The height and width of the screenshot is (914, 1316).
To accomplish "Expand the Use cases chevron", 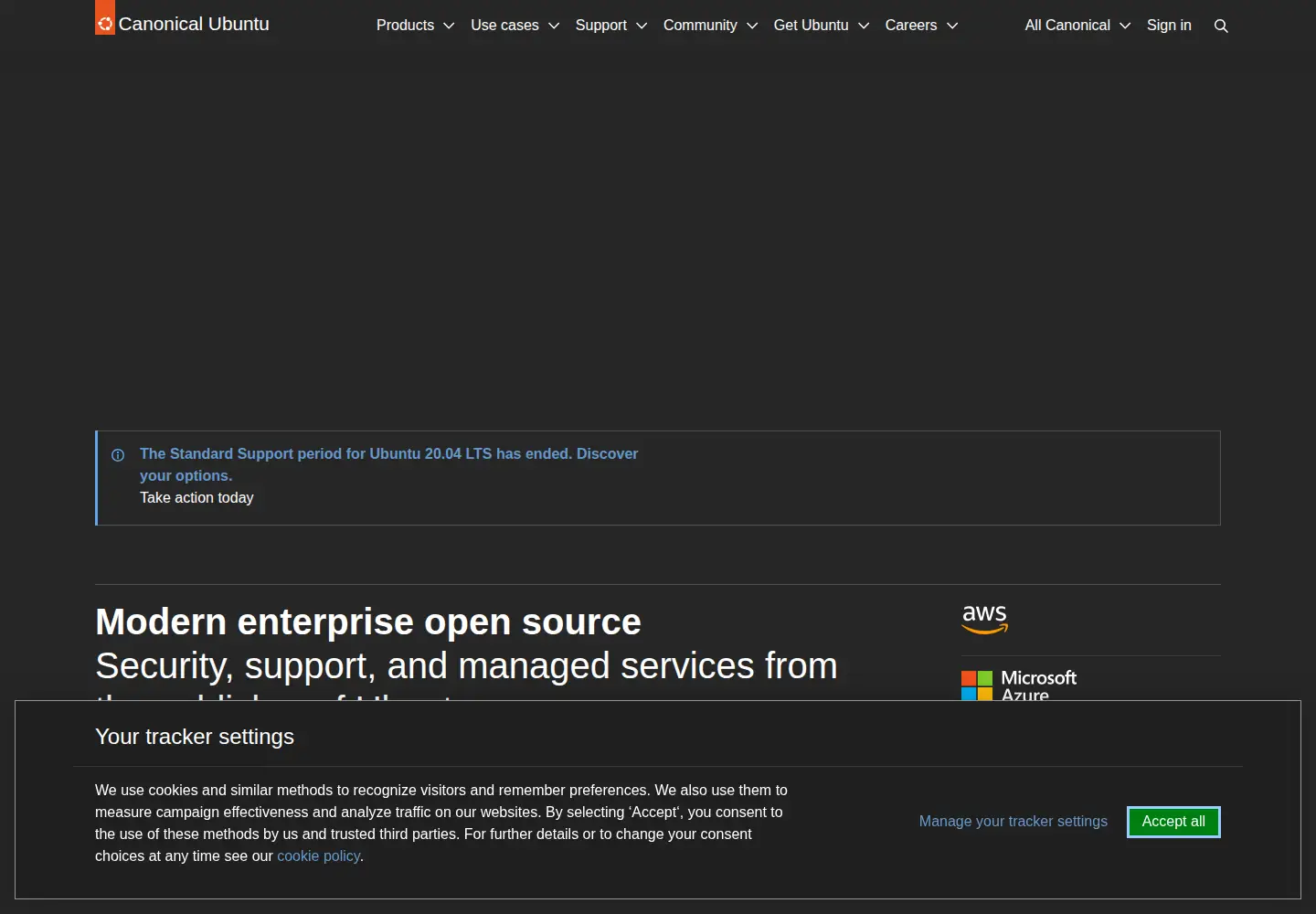I will click(554, 26).
